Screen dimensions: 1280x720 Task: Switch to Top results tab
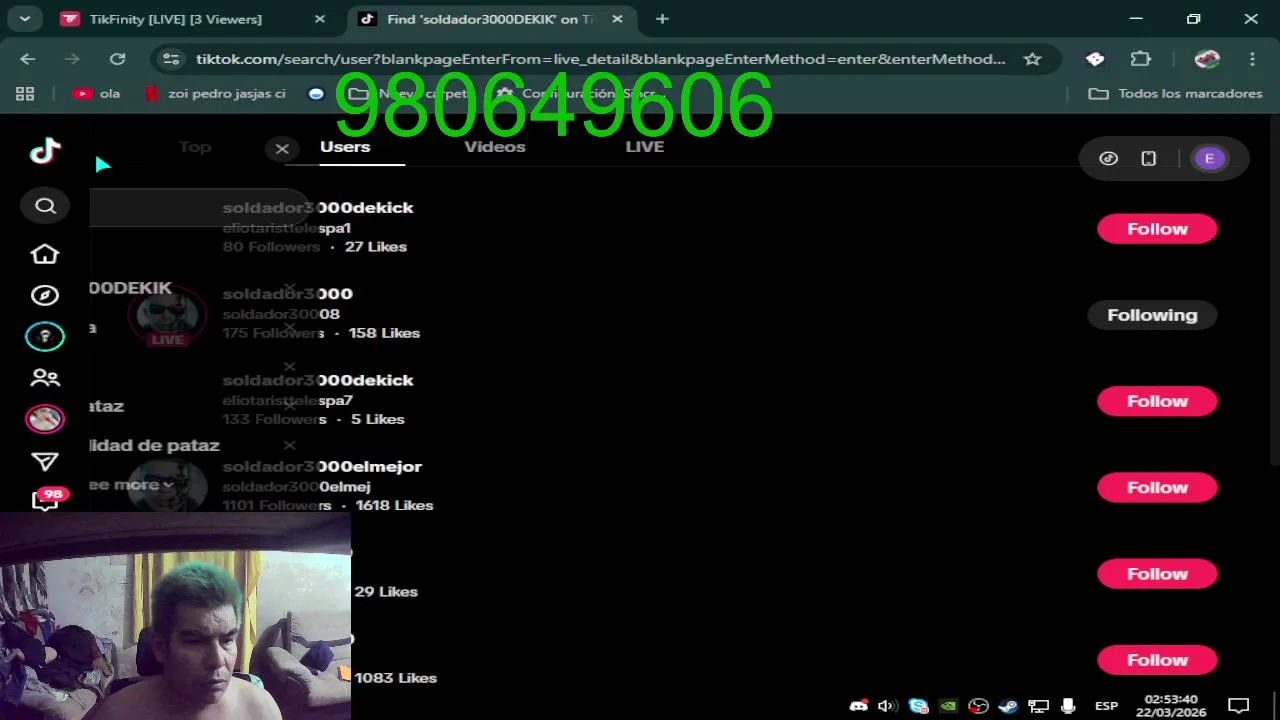point(195,146)
